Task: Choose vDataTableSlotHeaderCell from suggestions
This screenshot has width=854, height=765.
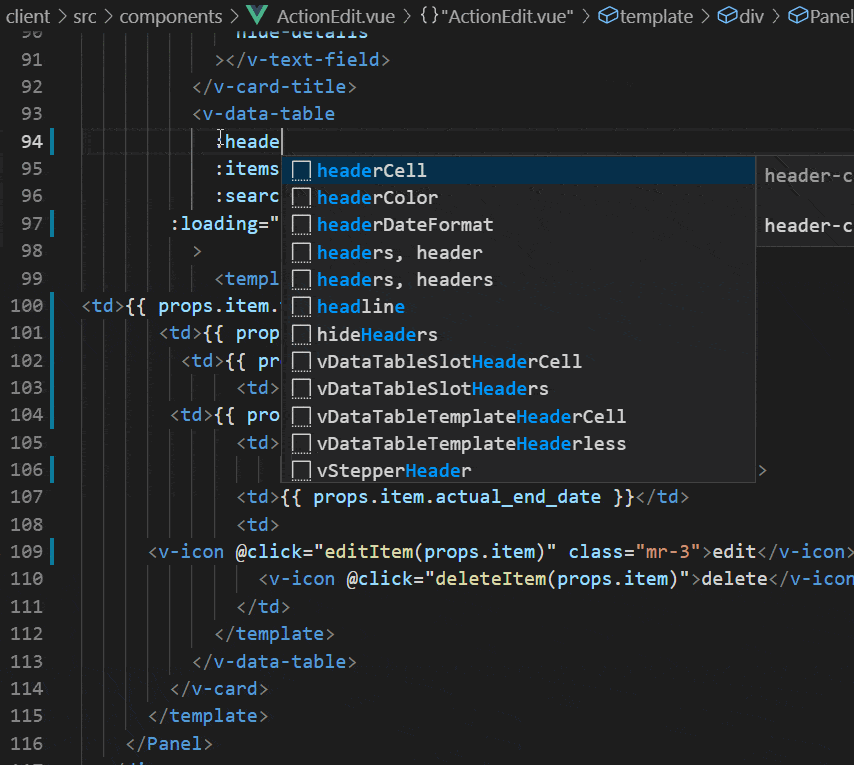Action: [x=449, y=361]
